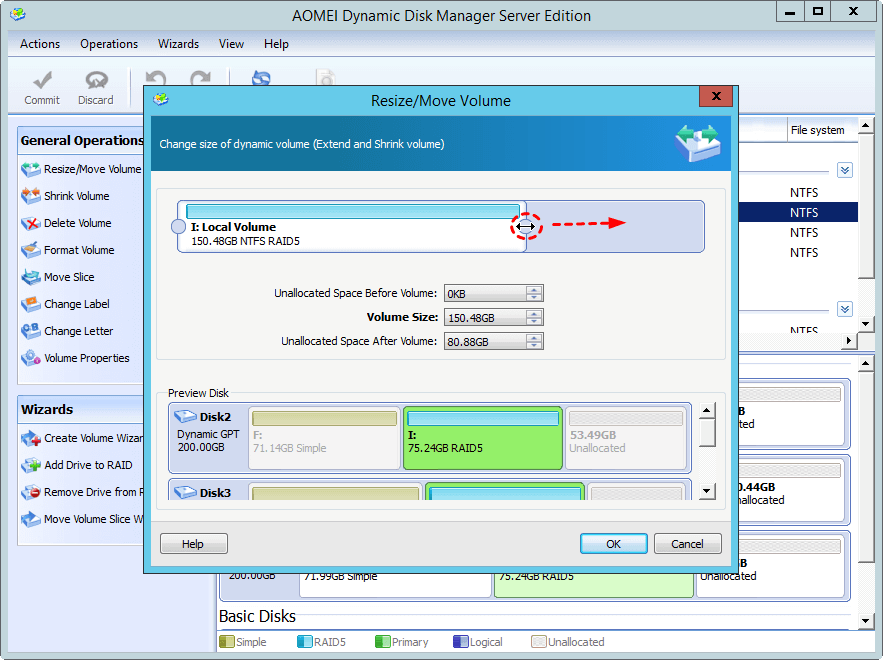883x660 pixels.
Task: Decrease Volume Size with down arrow
Action: click(x=534, y=321)
